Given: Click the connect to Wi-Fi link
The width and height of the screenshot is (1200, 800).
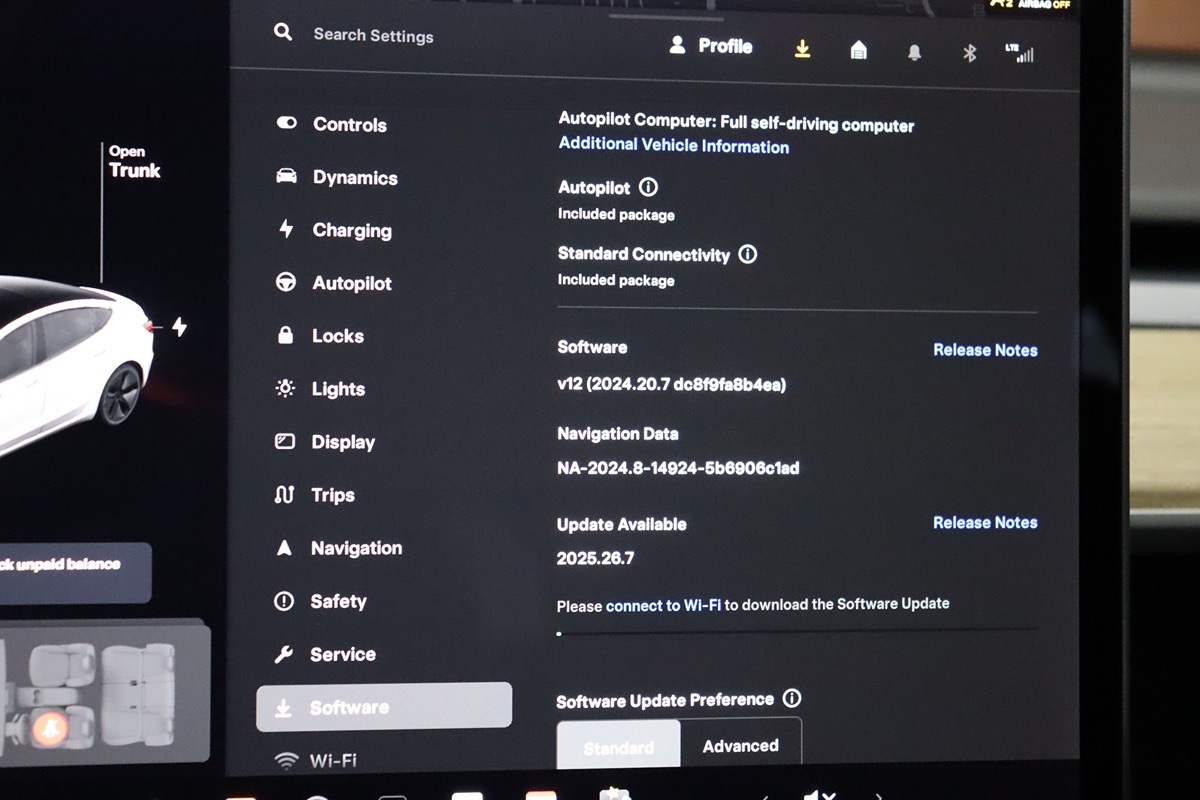Looking at the screenshot, I should click(x=663, y=605).
